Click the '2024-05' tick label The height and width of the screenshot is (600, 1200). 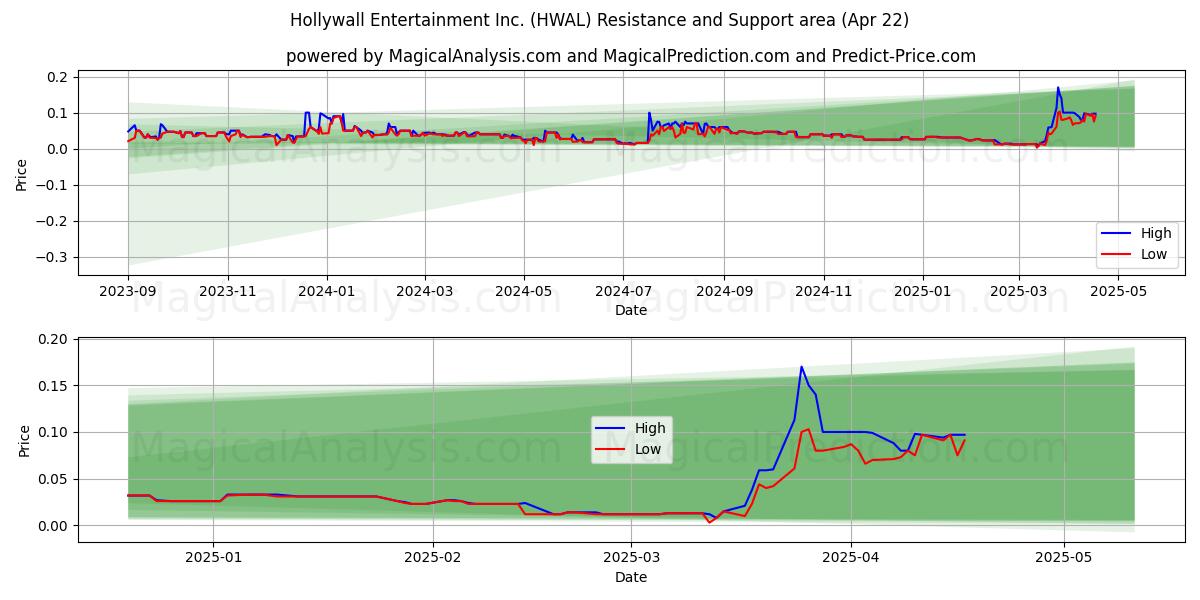525,290
